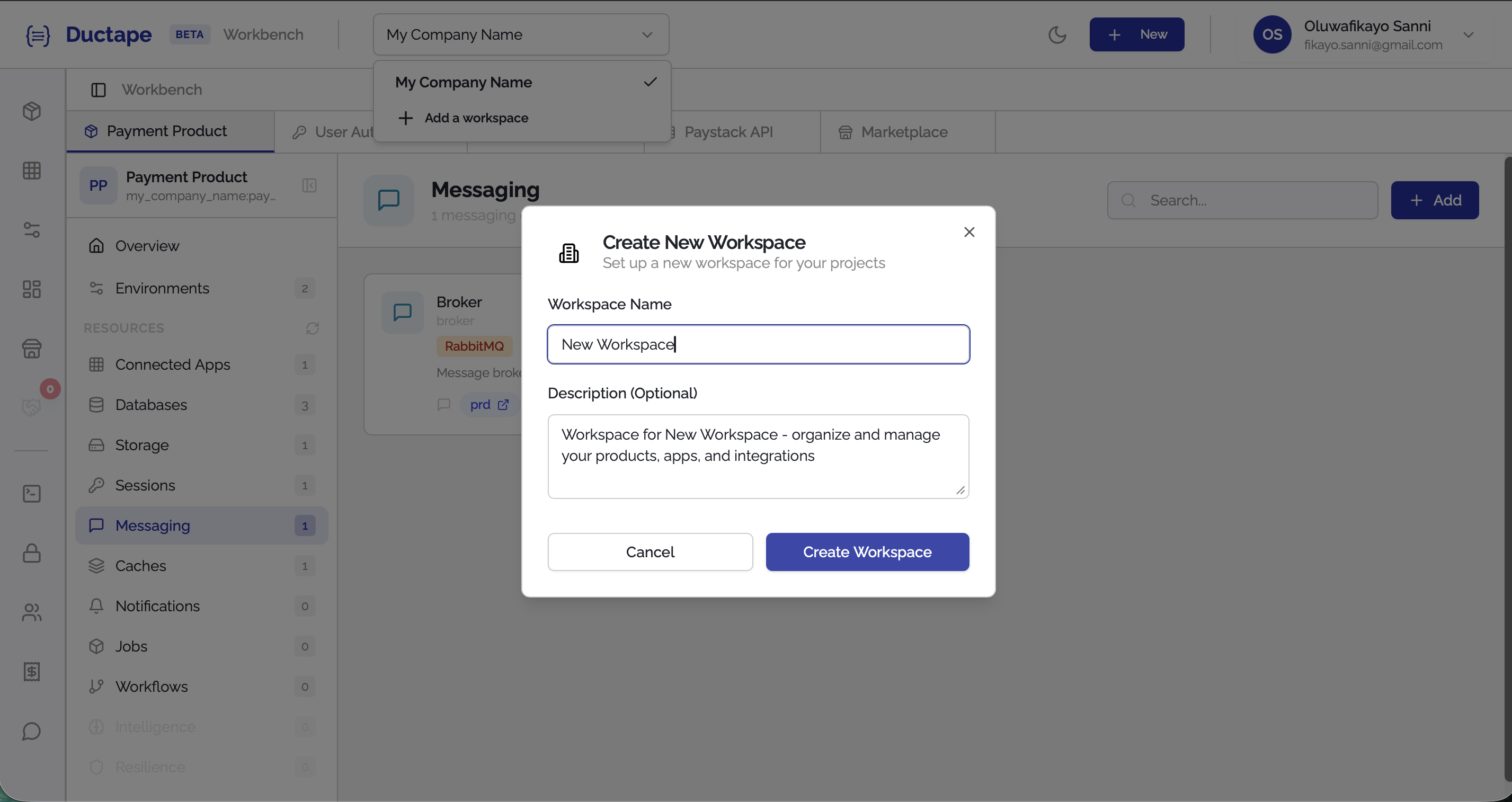Select the storefront icon in the left rail
This screenshot has width=1512, height=802.
point(32,348)
